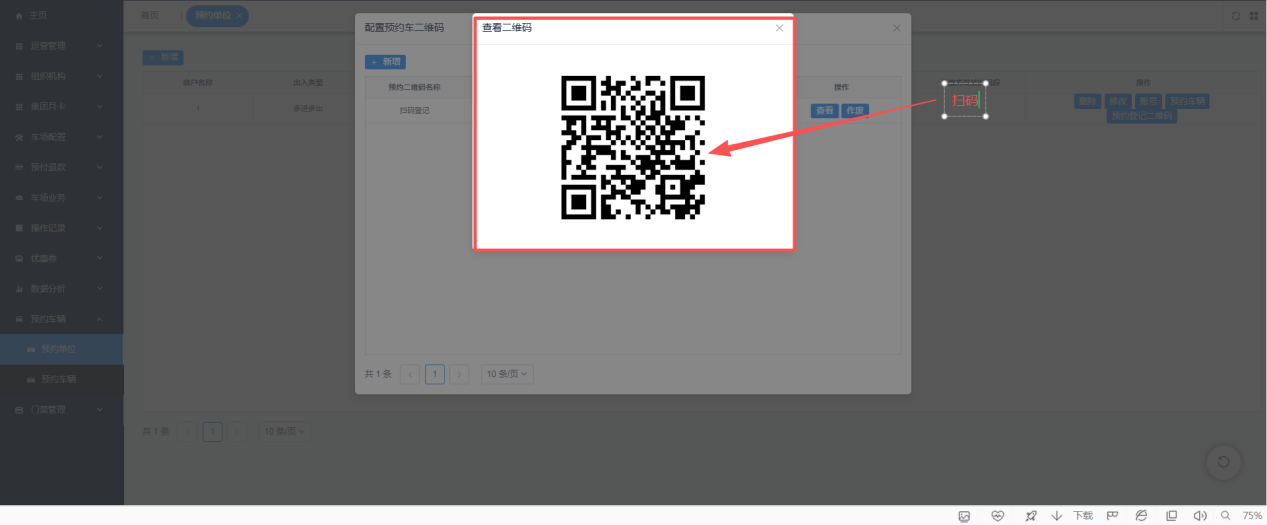Collapse 预约车辆 sidebar menu
1267x525 pixels.
tap(62, 319)
